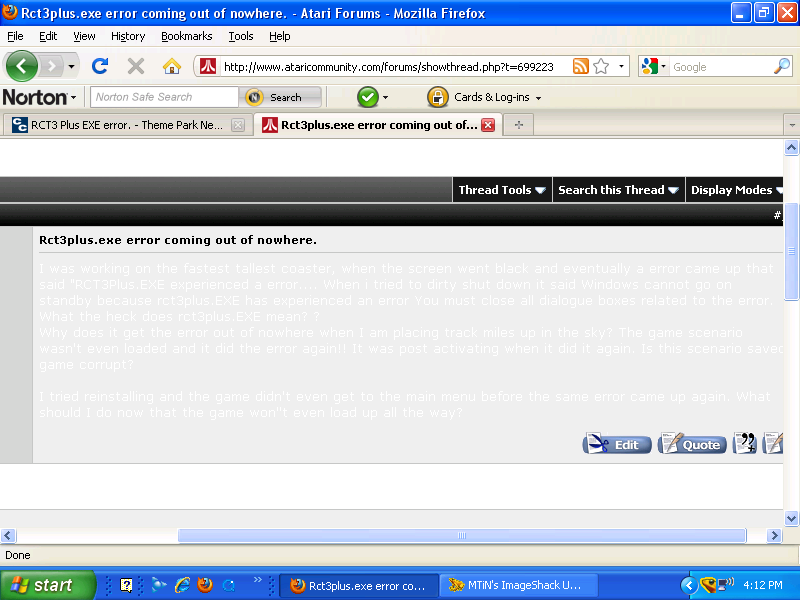Image resolution: width=800 pixels, height=600 pixels.
Task: Click the Edit post button
Action: click(x=617, y=444)
